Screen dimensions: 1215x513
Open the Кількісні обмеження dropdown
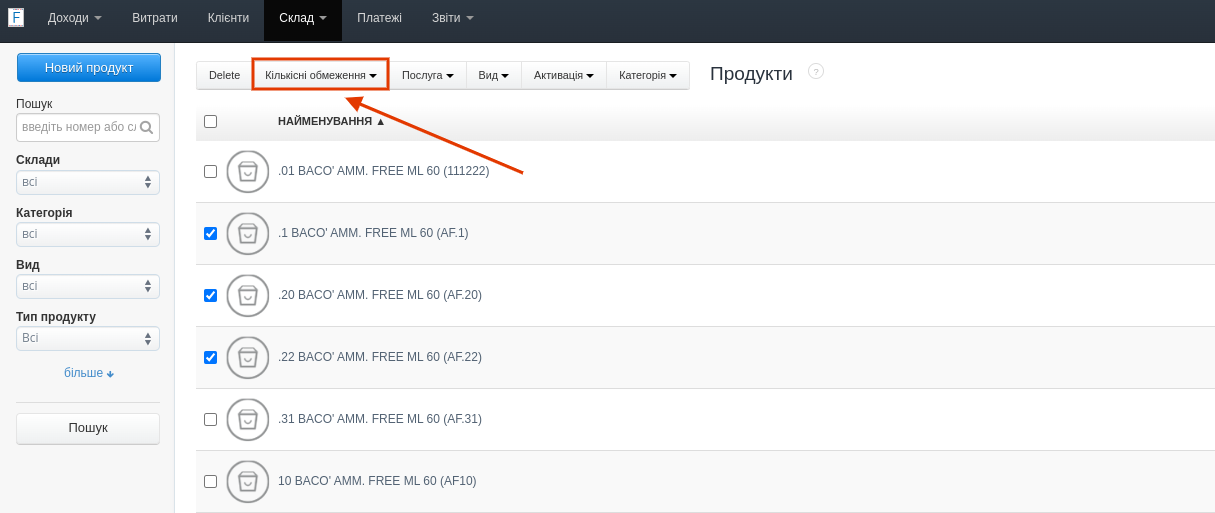[x=320, y=75]
